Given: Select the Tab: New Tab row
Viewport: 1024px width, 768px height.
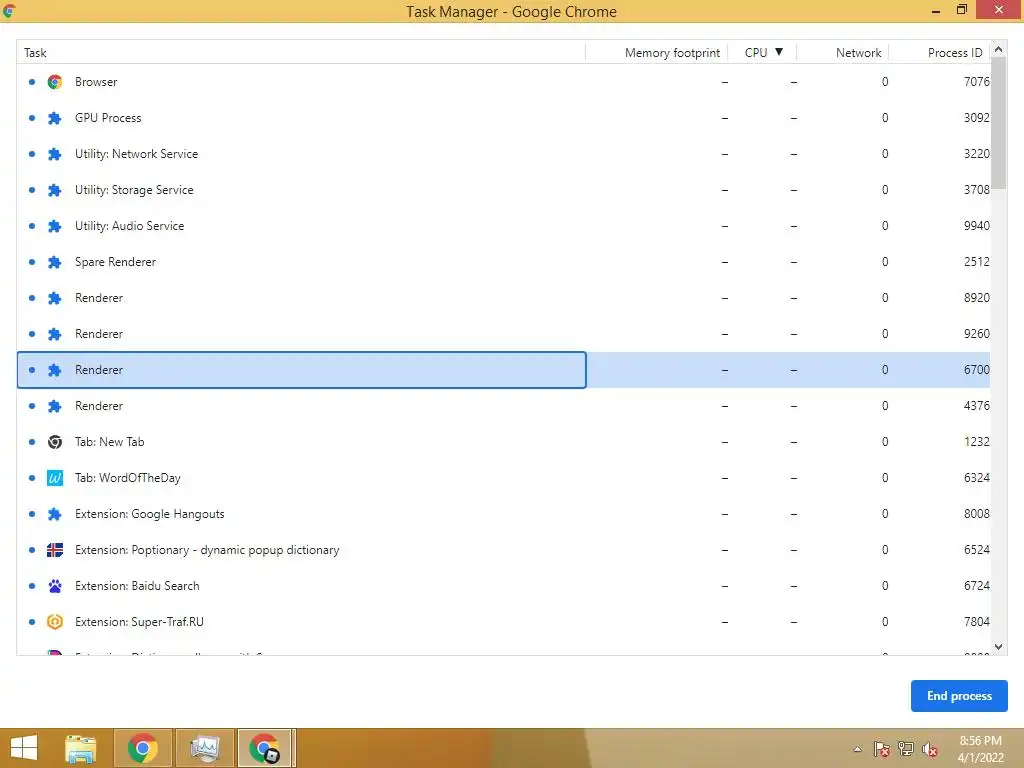Looking at the screenshot, I should click(x=504, y=442).
